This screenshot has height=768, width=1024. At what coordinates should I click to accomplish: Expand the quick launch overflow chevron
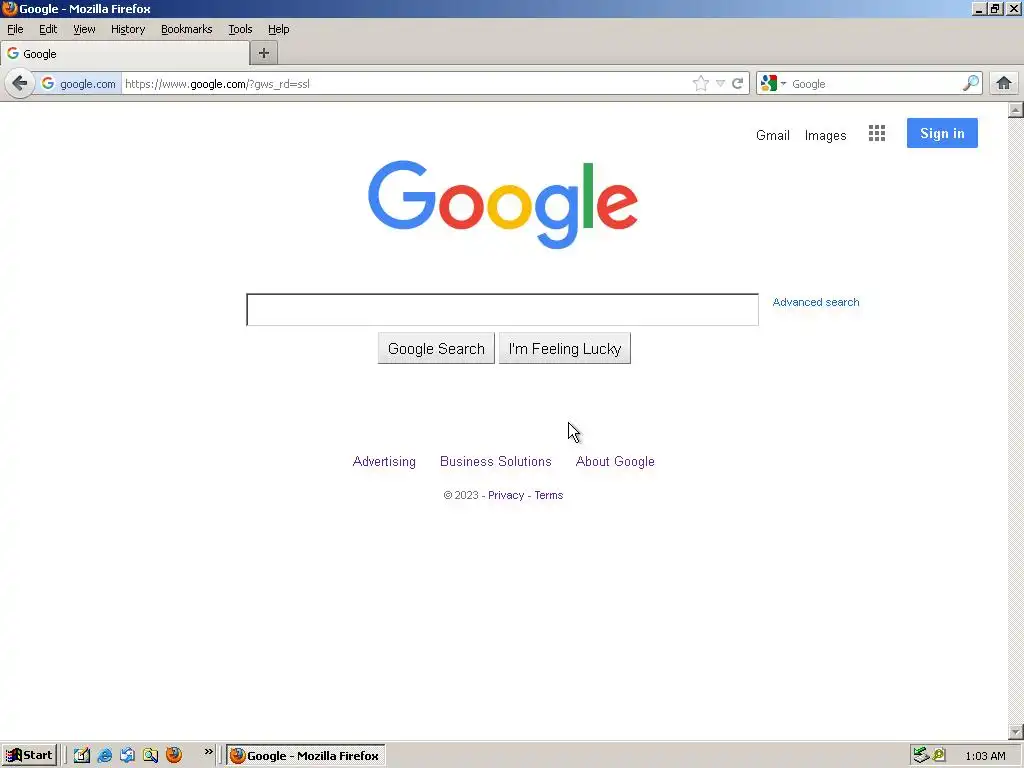point(208,752)
